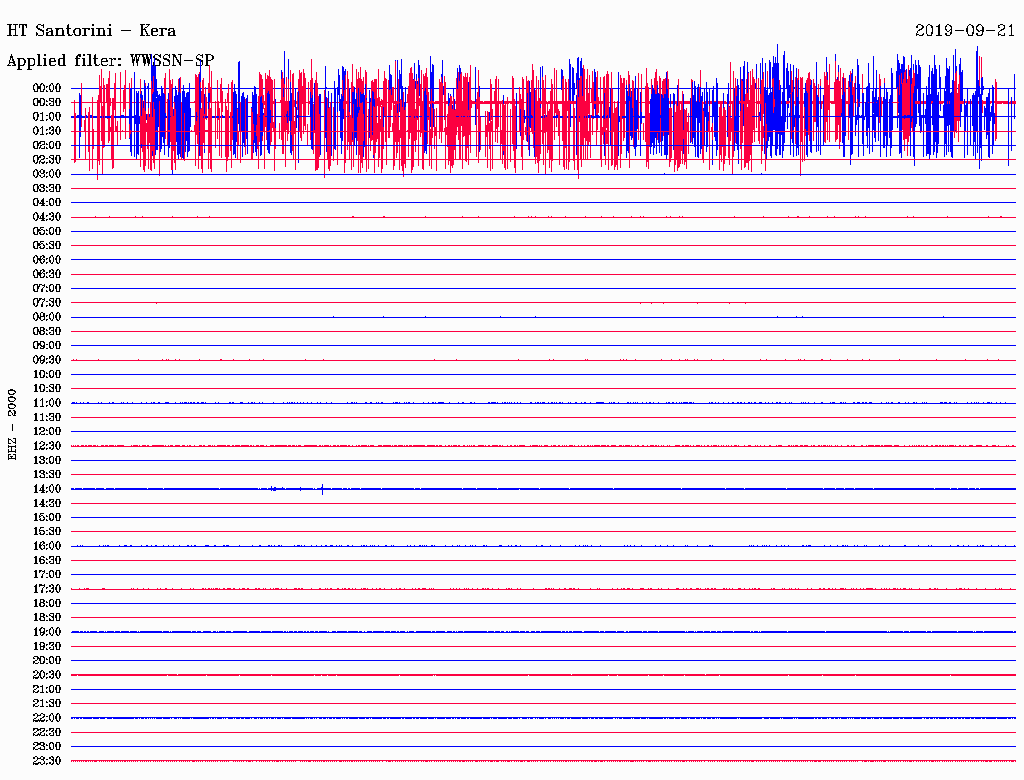Select the 23:30 time label
The height and width of the screenshot is (780, 1024).
pyautogui.click(x=48, y=761)
